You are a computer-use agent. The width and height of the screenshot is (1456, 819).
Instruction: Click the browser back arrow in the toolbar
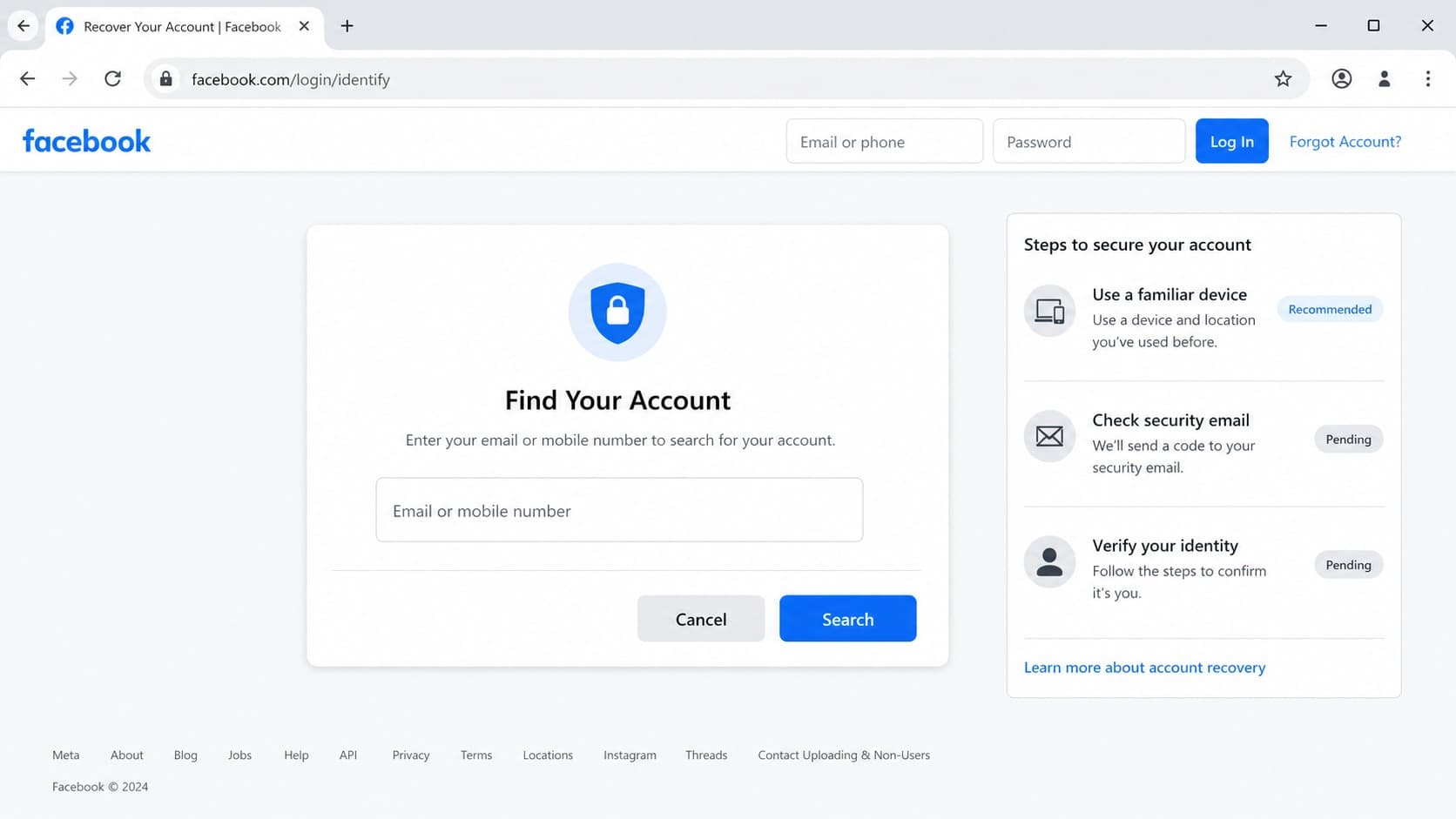pyautogui.click(x=28, y=79)
